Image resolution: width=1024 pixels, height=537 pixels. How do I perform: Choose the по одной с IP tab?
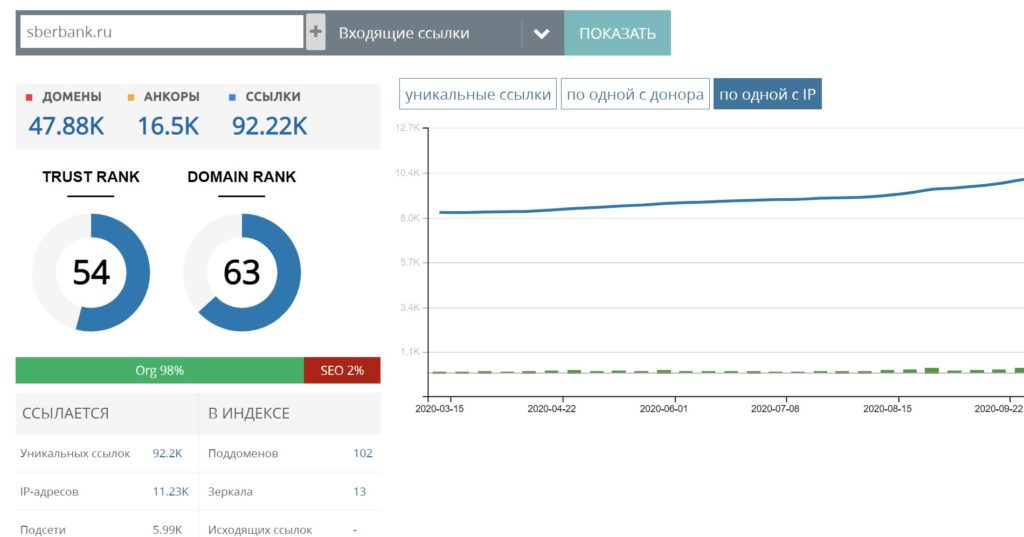[767, 95]
